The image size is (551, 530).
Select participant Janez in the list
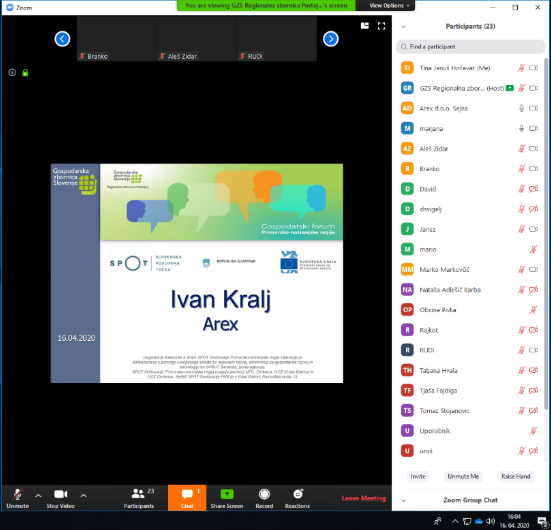[x=470, y=230]
